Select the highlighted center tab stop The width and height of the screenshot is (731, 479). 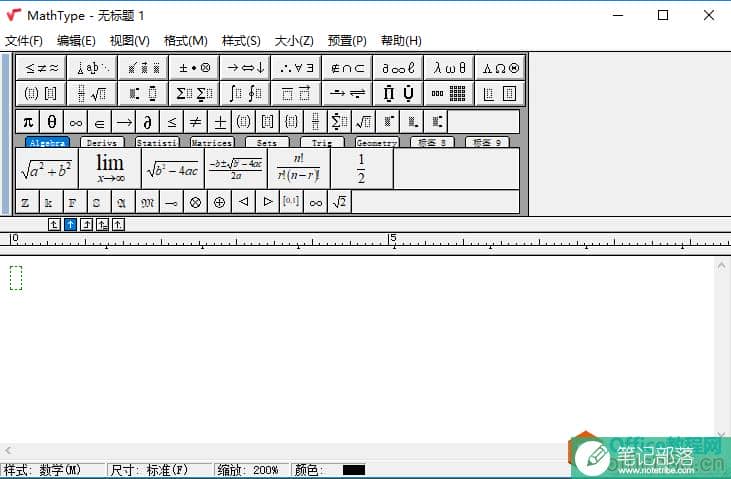[x=70, y=225]
